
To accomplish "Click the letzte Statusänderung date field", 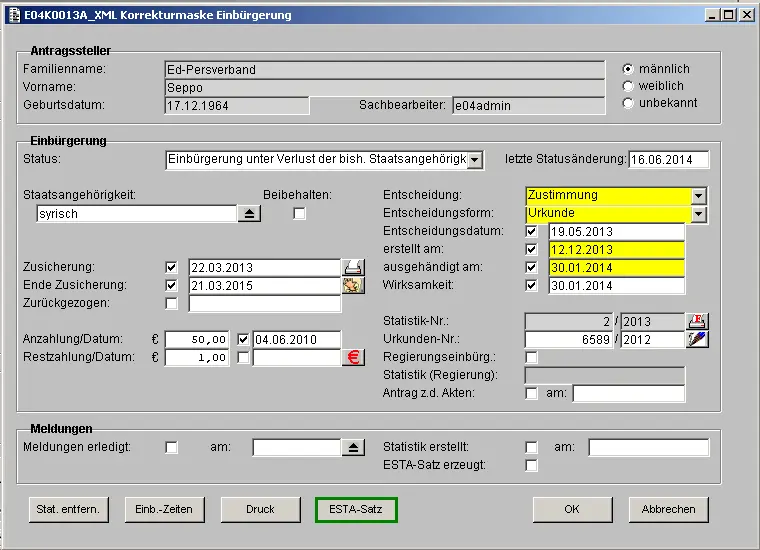I will (x=668, y=160).
